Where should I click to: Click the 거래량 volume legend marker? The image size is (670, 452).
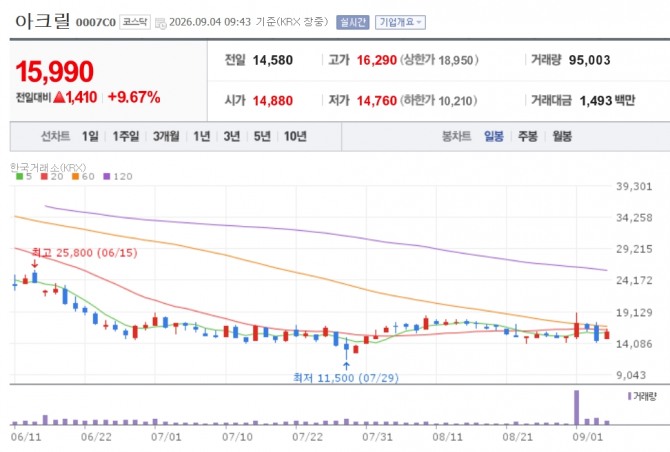(629, 396)
